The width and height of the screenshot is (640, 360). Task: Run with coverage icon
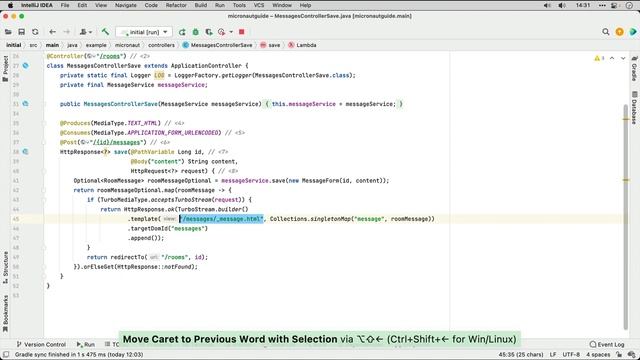[209, 32]
